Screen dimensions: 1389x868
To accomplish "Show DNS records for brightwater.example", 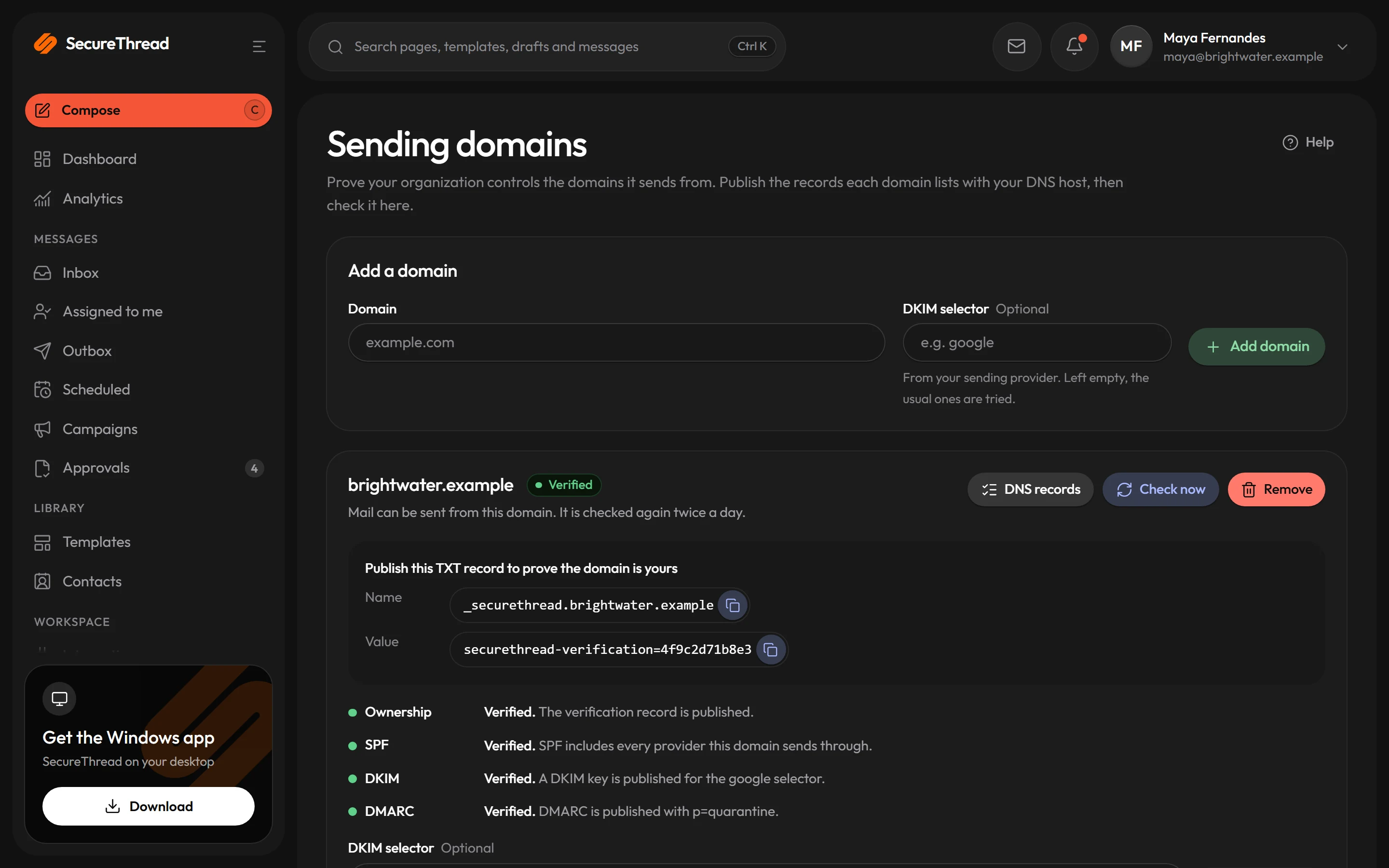I will pyautogui.click(x=1030, y=489).
